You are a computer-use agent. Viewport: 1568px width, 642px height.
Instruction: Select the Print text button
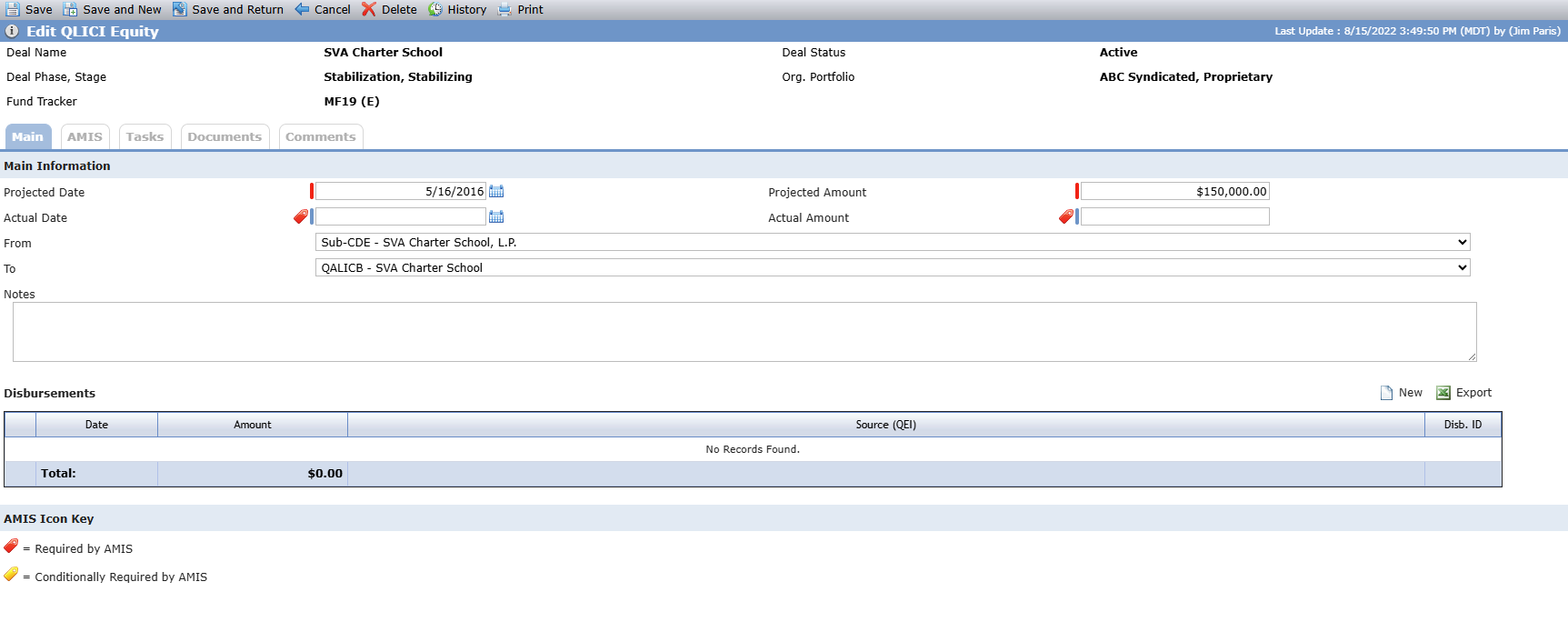[531, 10]
